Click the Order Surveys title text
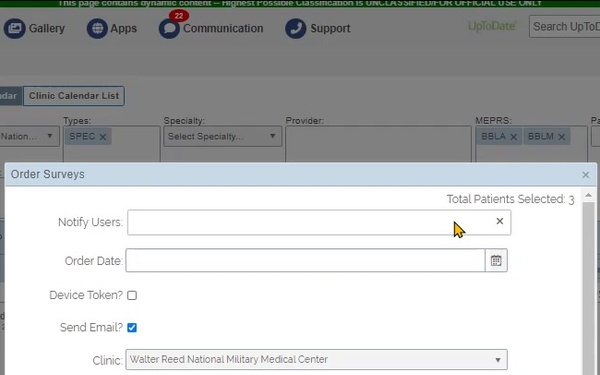The image size is (600, 375). coord(48,174)
